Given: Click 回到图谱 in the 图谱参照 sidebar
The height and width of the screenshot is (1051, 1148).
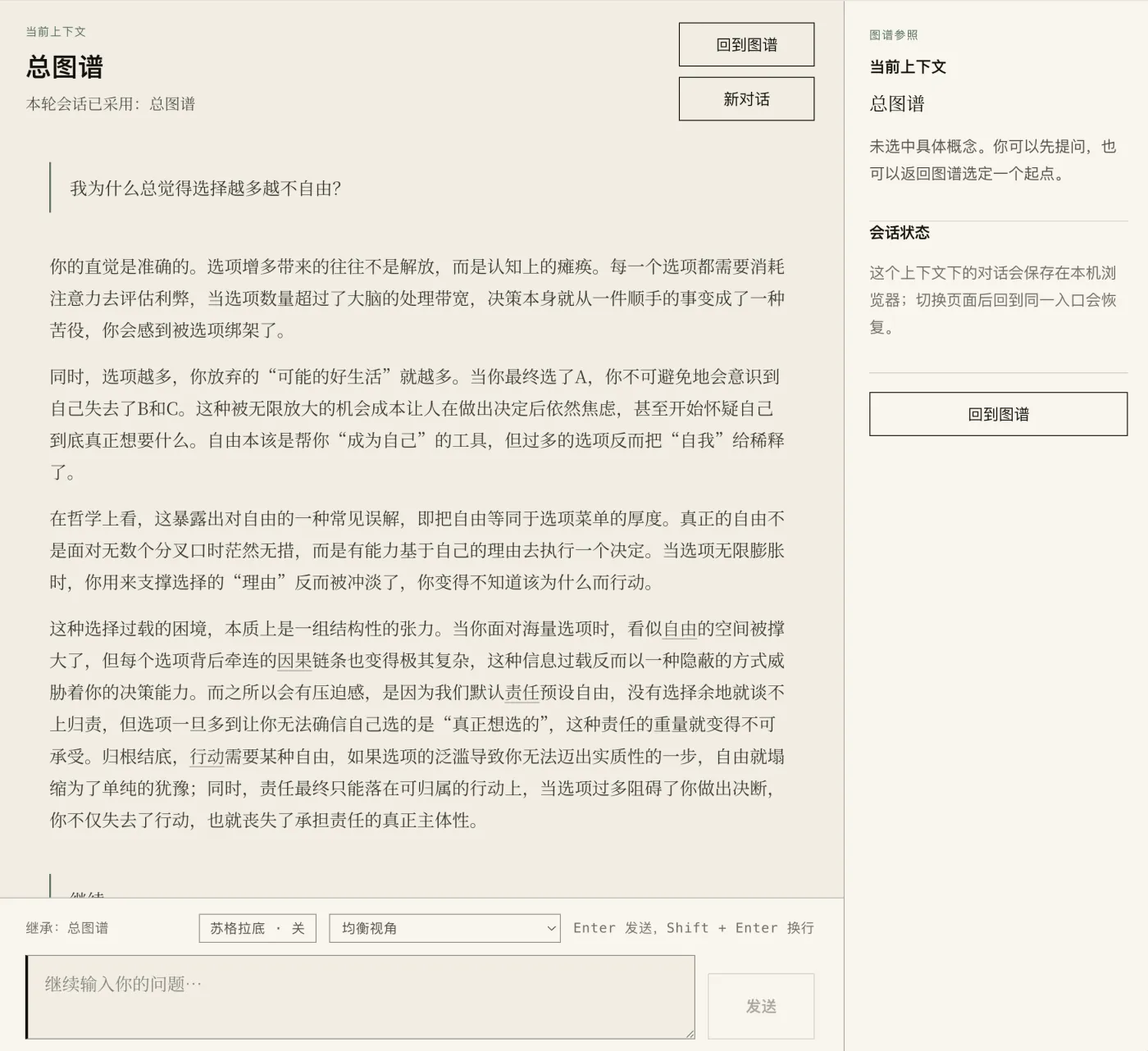Looking at the screenshot, I should 998,414.
